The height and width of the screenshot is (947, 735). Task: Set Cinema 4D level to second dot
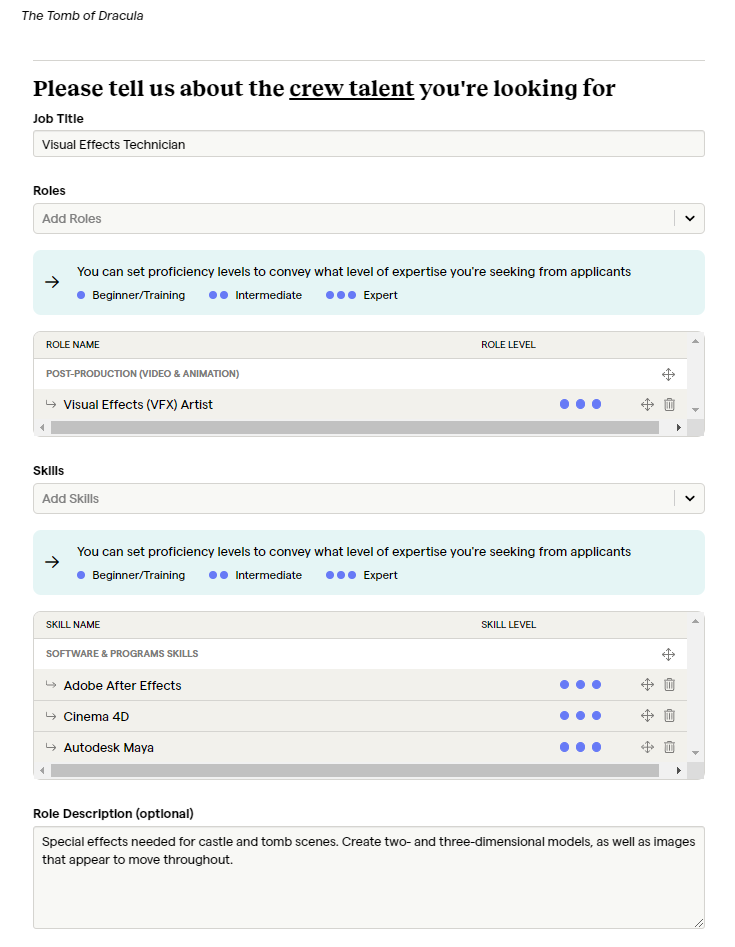coord(580,716)
